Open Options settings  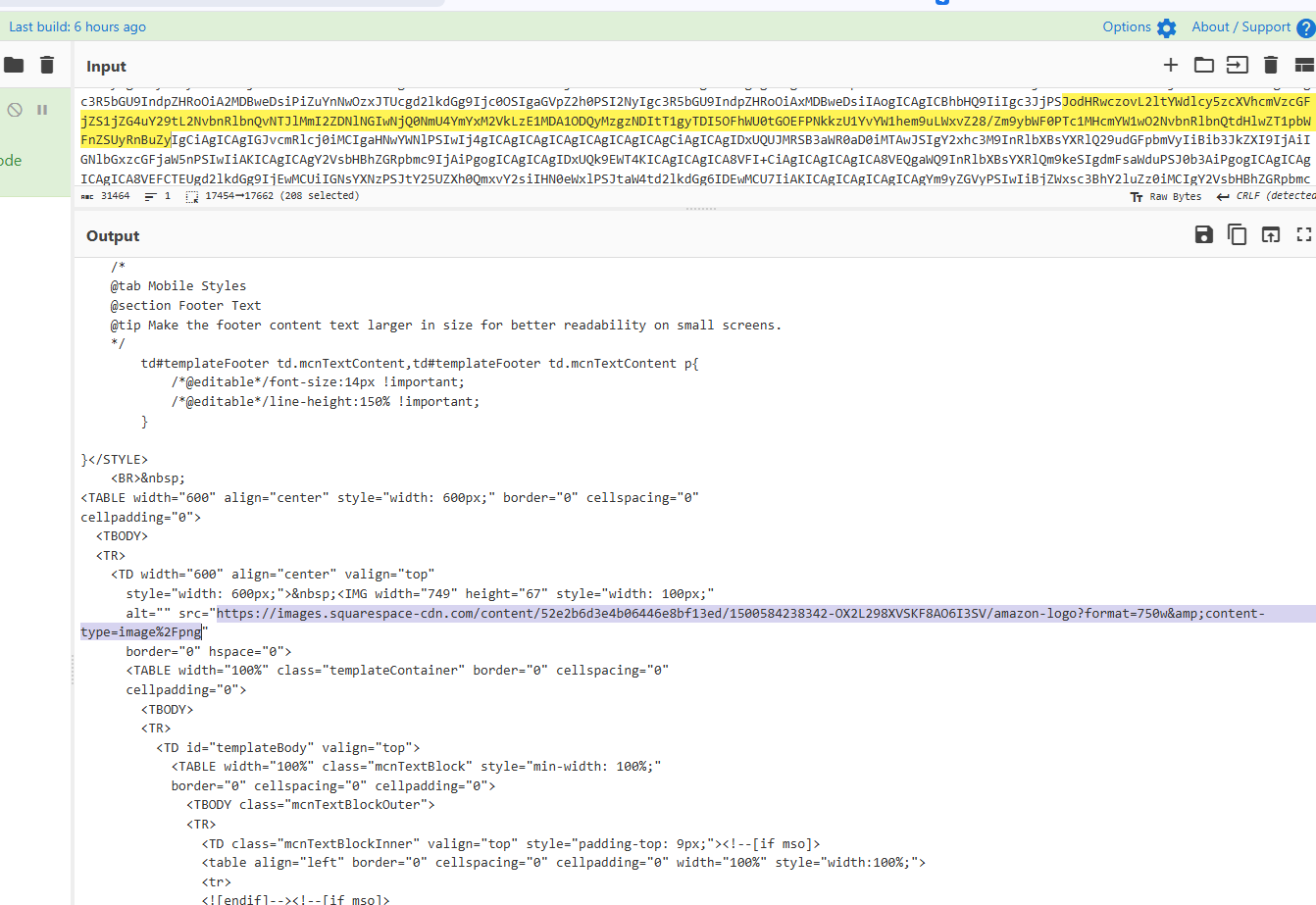click(x=1139, y=27)
